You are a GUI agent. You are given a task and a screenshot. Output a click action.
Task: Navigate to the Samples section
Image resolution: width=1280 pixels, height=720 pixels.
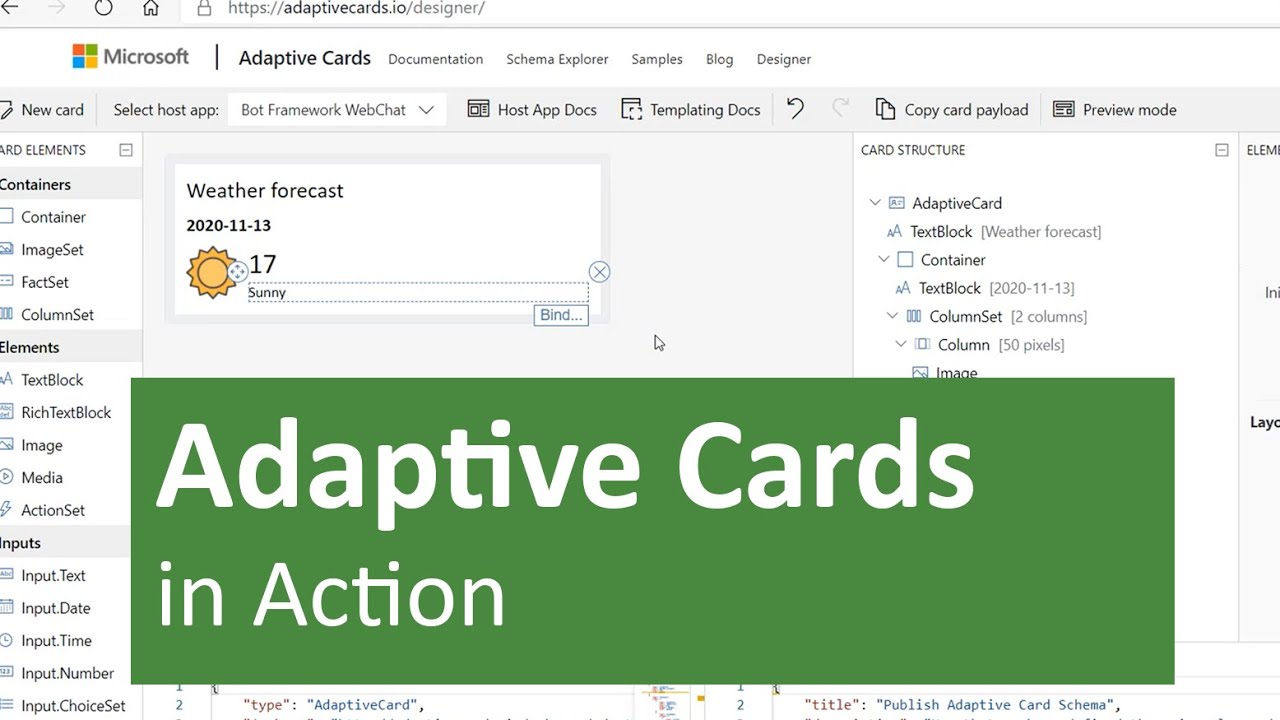click(x=657, y=59)
